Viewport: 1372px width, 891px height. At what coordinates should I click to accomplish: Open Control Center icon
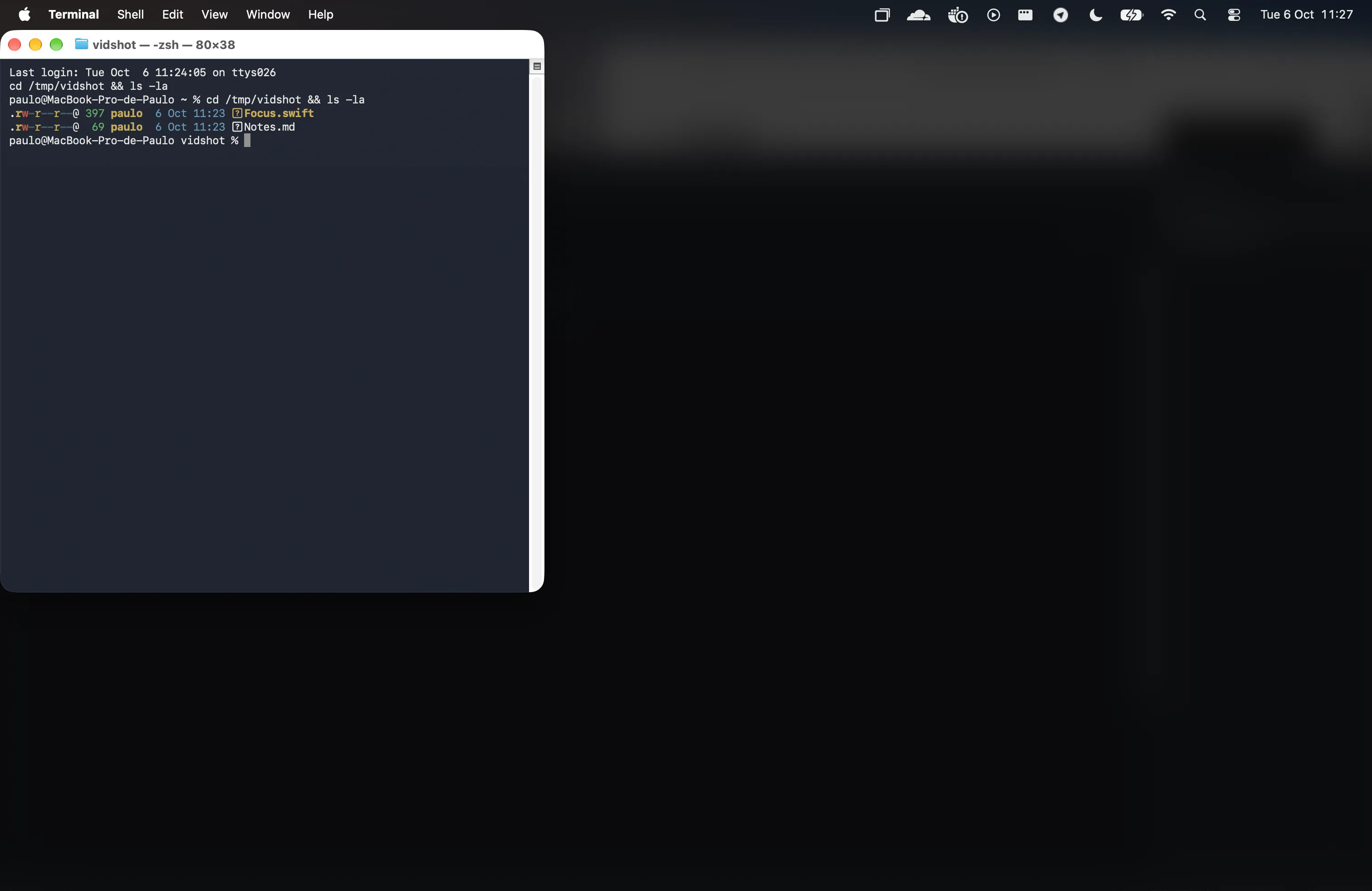click(x=1234, y=15)
